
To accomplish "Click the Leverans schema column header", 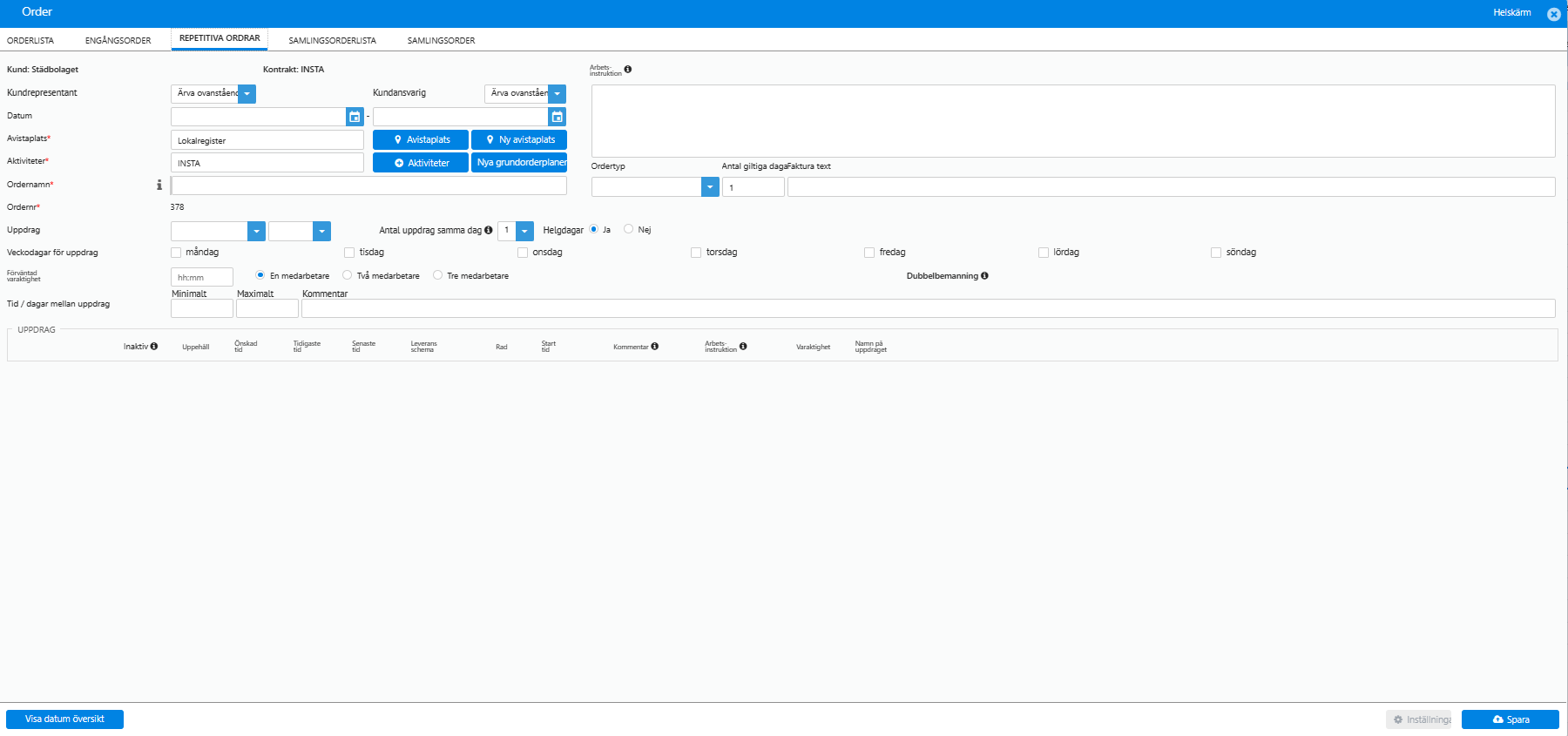I will coord(424,347).
